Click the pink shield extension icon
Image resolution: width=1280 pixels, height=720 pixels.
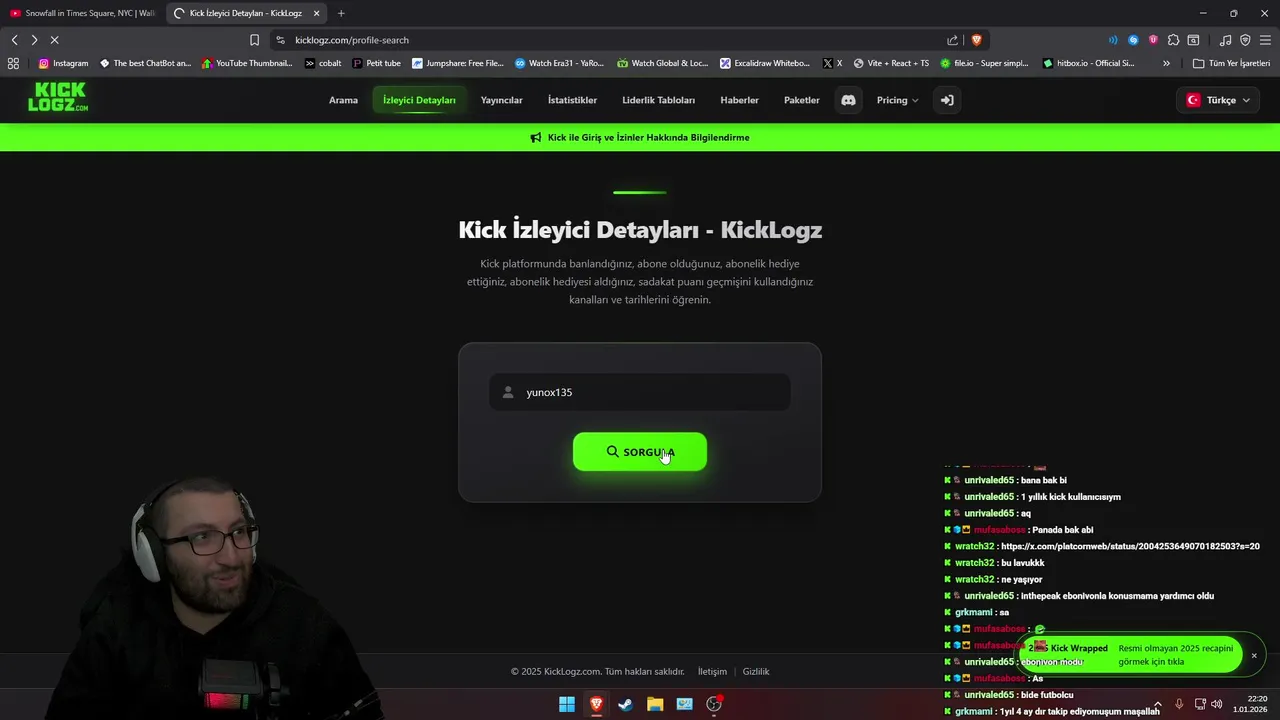(x=1153, y=40)
